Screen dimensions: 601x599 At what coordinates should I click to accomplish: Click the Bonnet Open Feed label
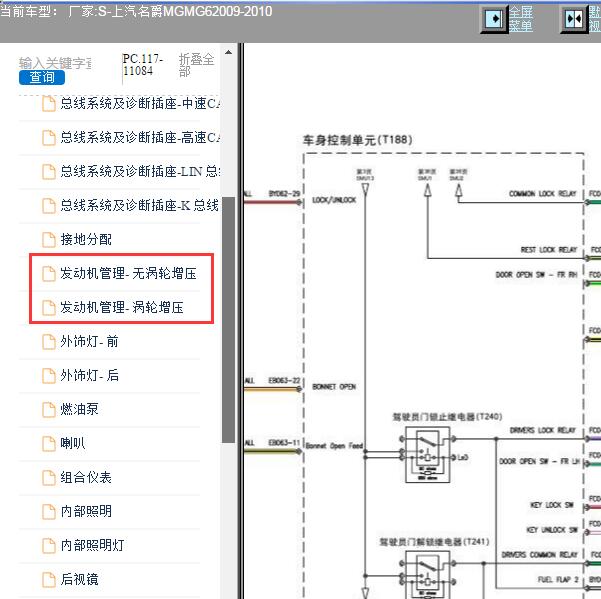[x=334, y=446]
